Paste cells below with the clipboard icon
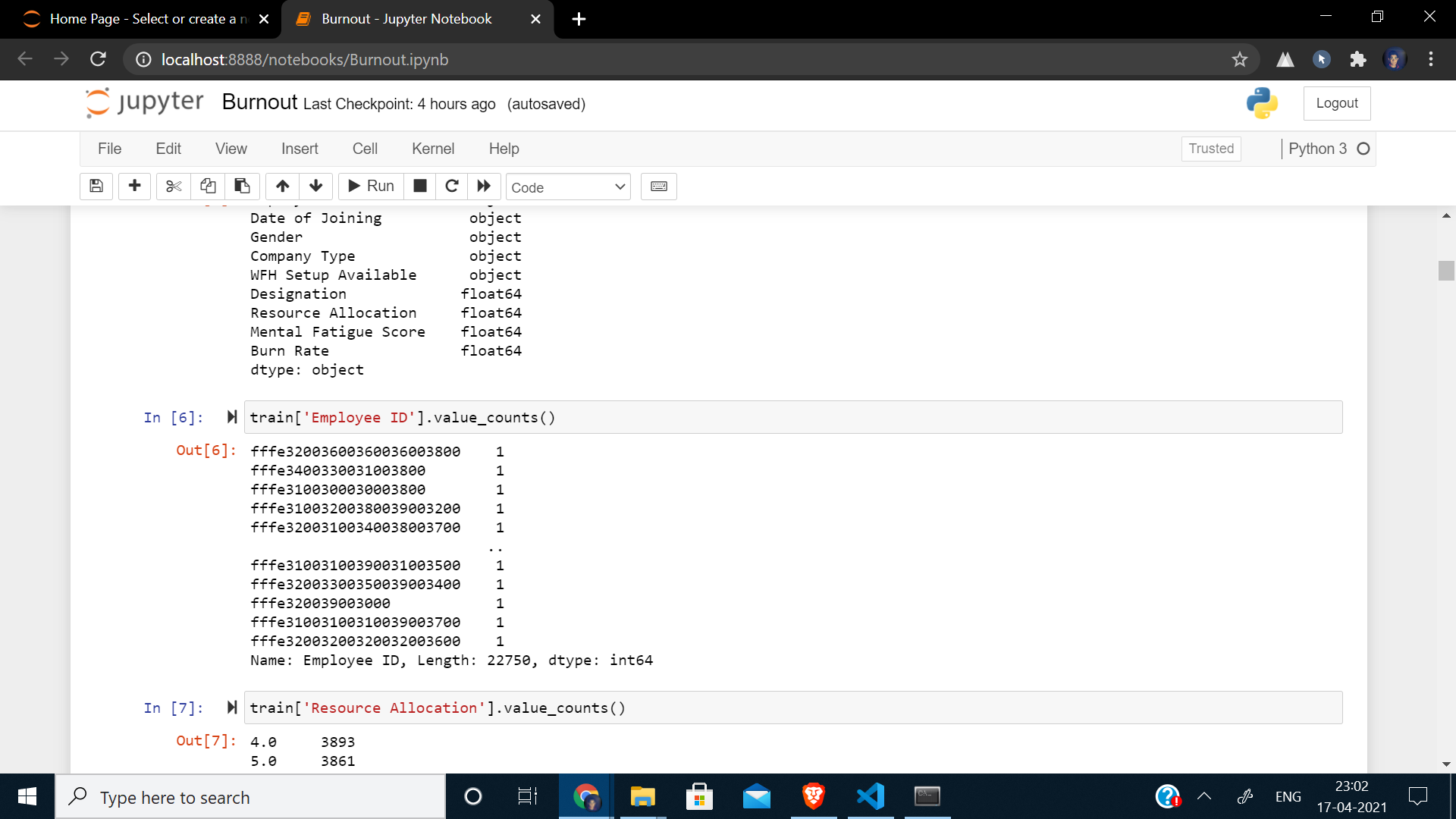 [x=242, y=187]
